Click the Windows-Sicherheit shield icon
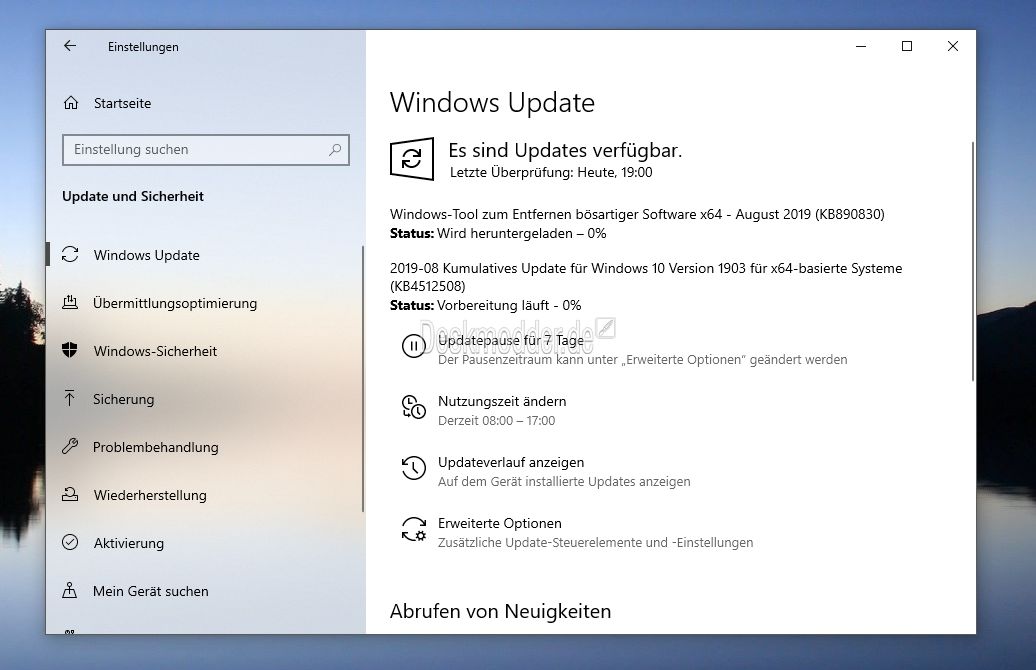Image resolution: width=1036 pixels, height=670 pixels. click(x=70, y=350)
